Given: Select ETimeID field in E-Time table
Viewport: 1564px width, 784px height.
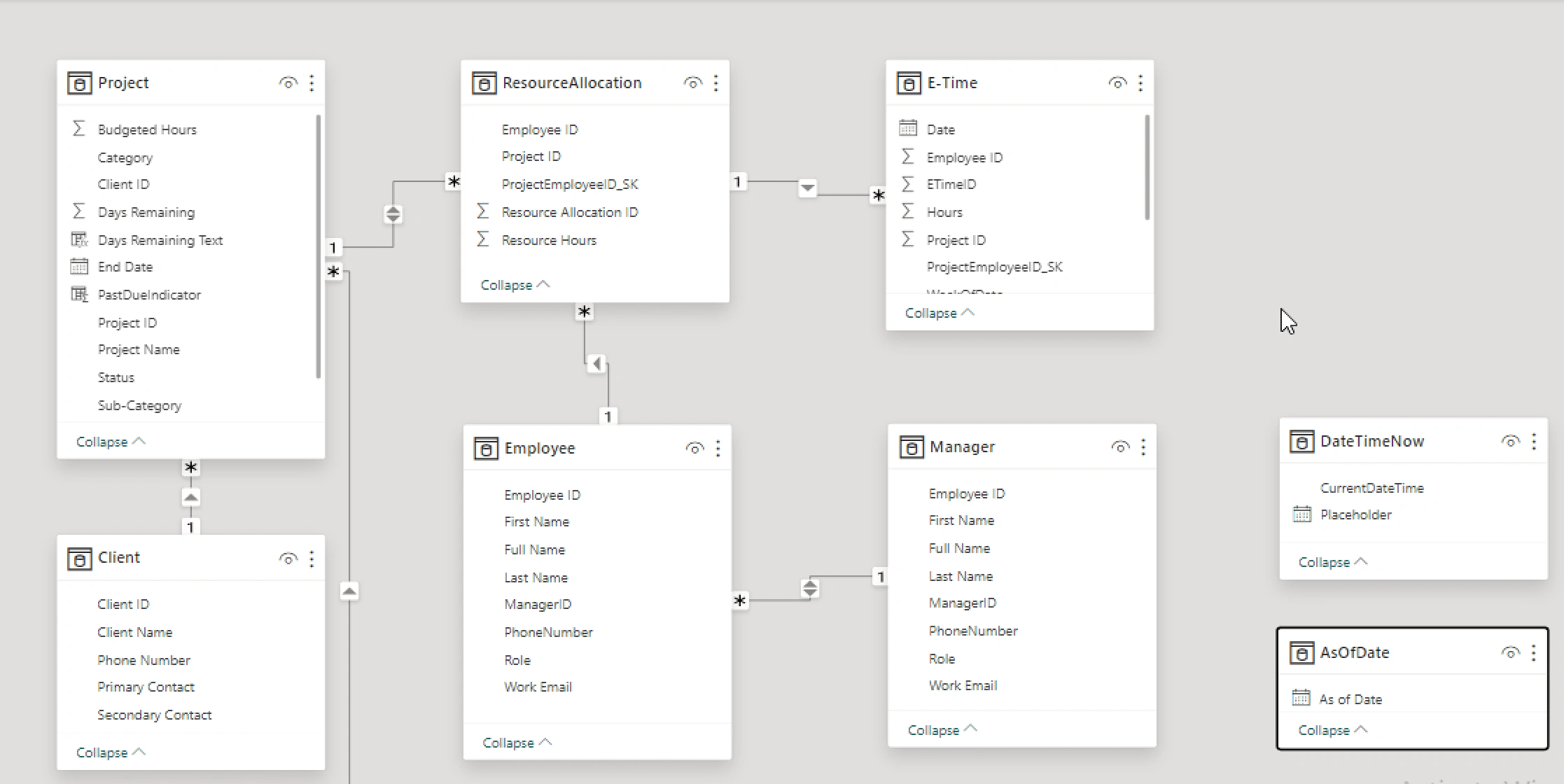Looking at the screenshot, I should (x=951, y=184).
